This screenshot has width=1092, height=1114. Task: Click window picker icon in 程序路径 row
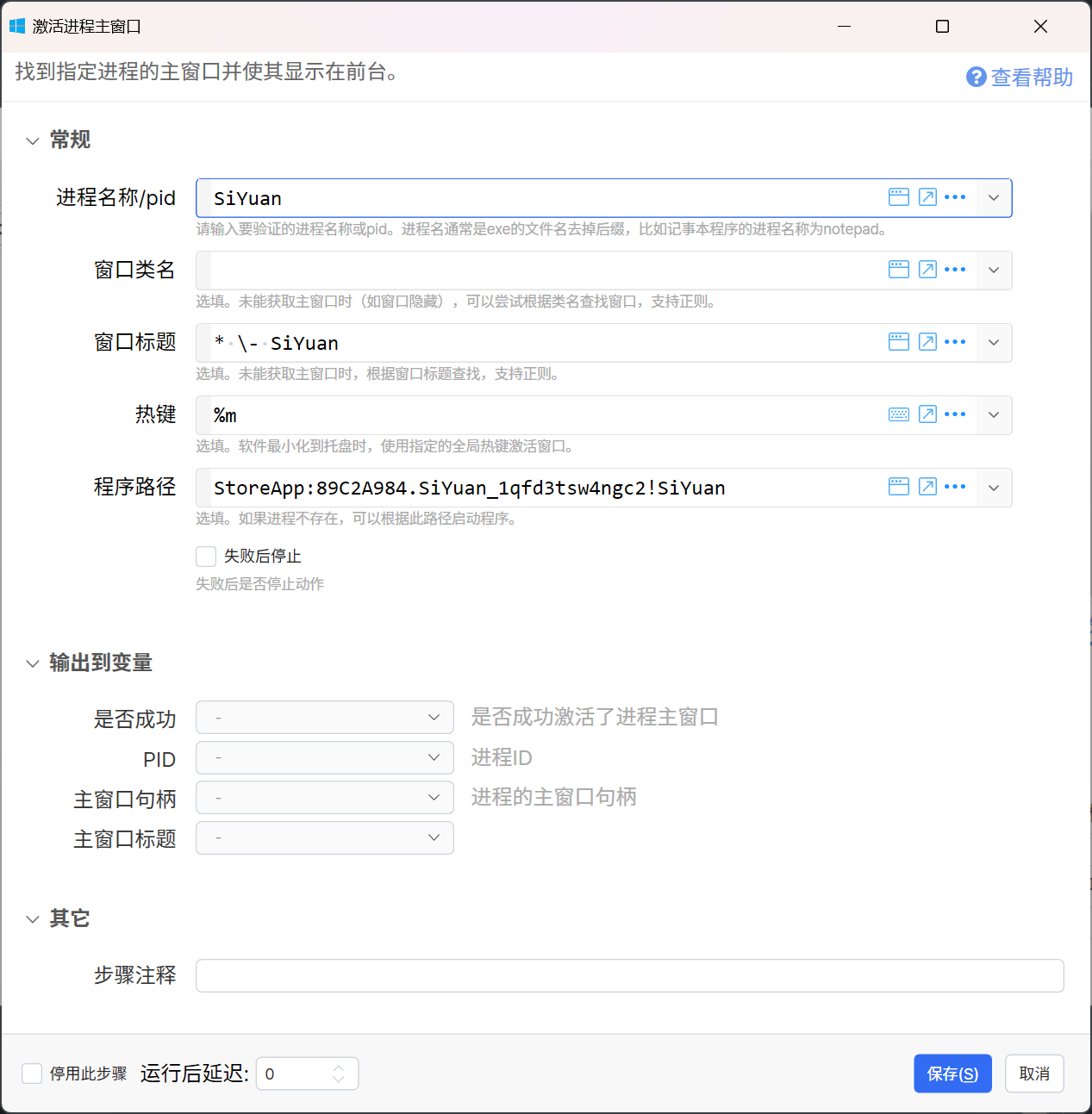(x=899, y=487)
